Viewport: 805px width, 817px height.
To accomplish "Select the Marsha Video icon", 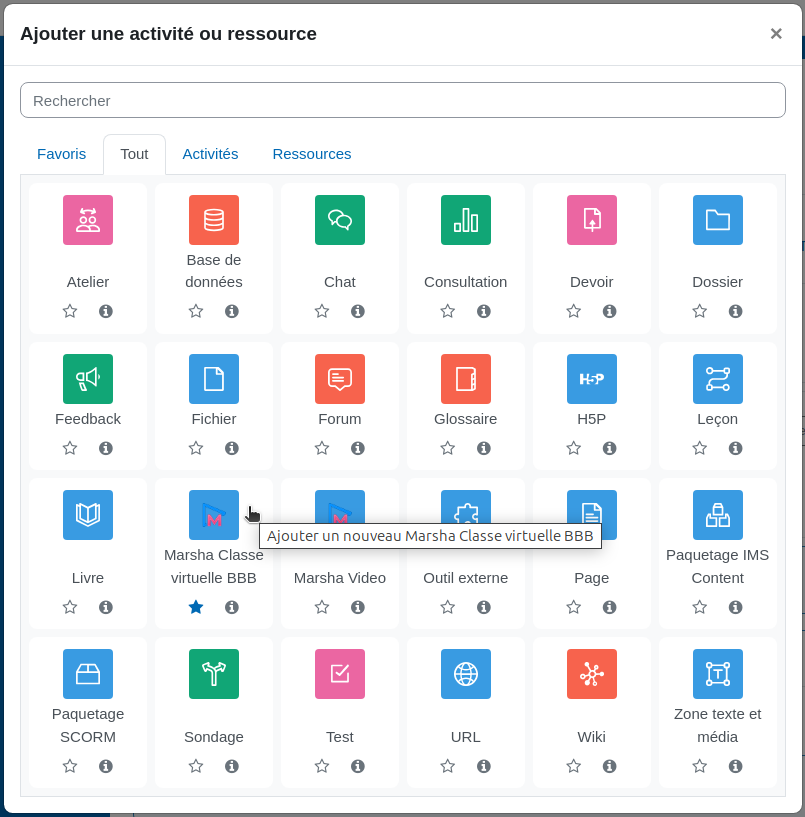I will pyautogui.click(x=340, y=506).
